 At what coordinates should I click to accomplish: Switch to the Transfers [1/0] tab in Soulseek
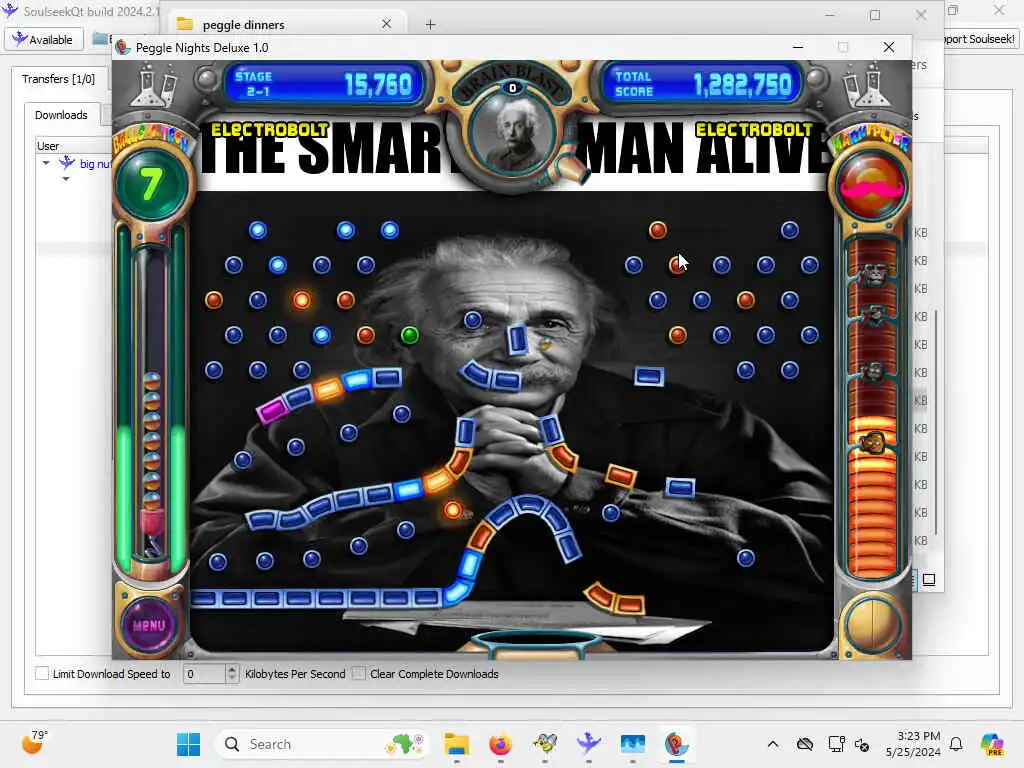pos(58,79)
